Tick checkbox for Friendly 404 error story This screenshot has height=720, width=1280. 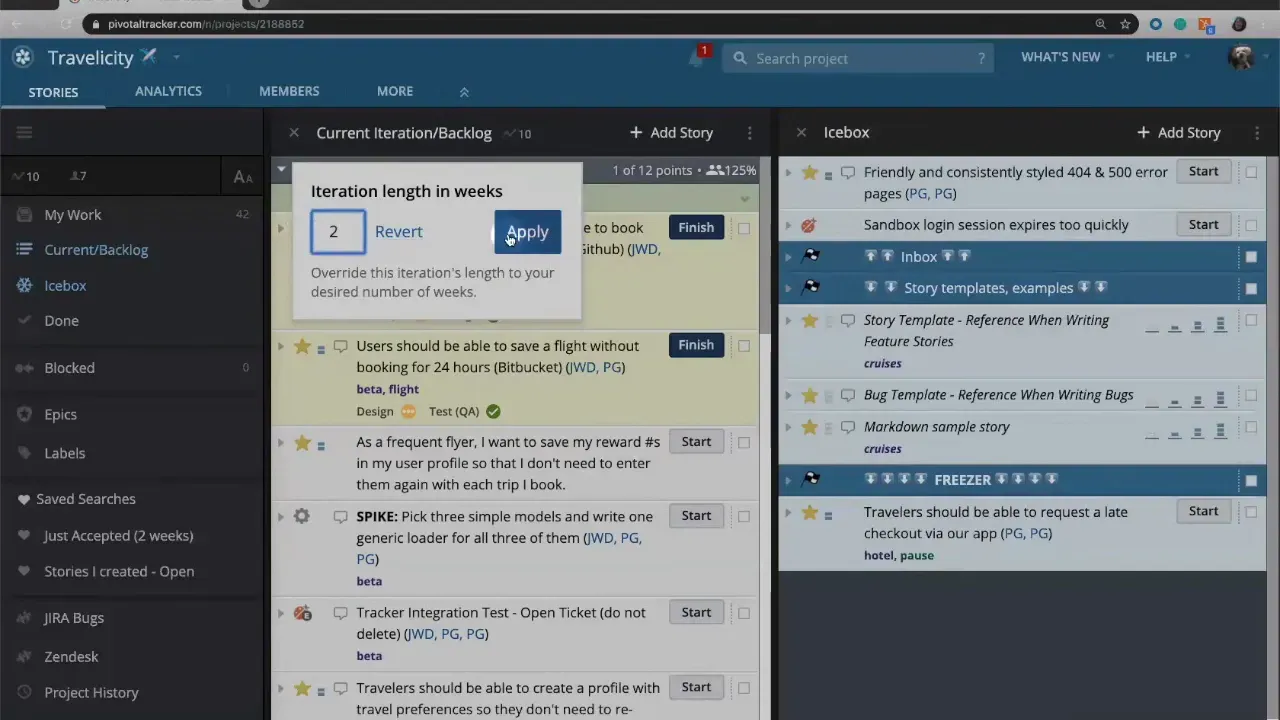(1251, 172)
